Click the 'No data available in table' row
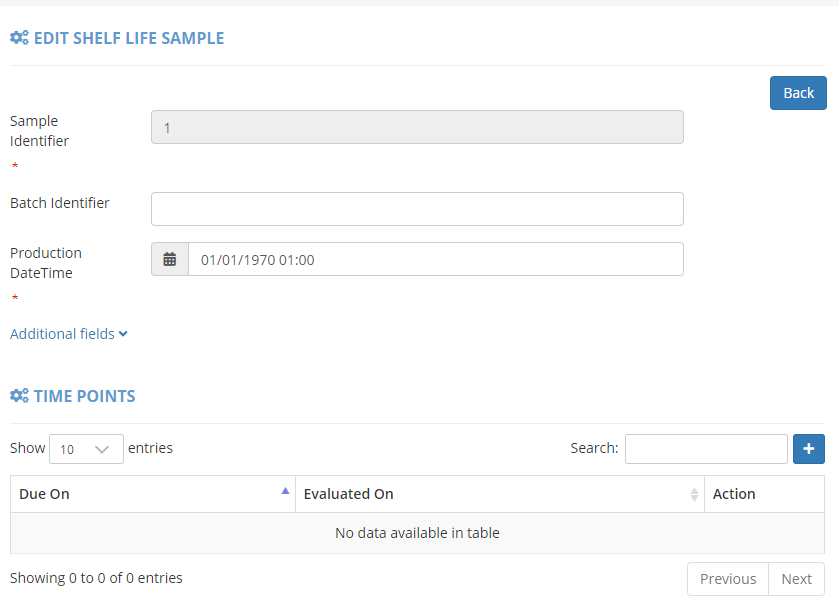 (417, 533)
